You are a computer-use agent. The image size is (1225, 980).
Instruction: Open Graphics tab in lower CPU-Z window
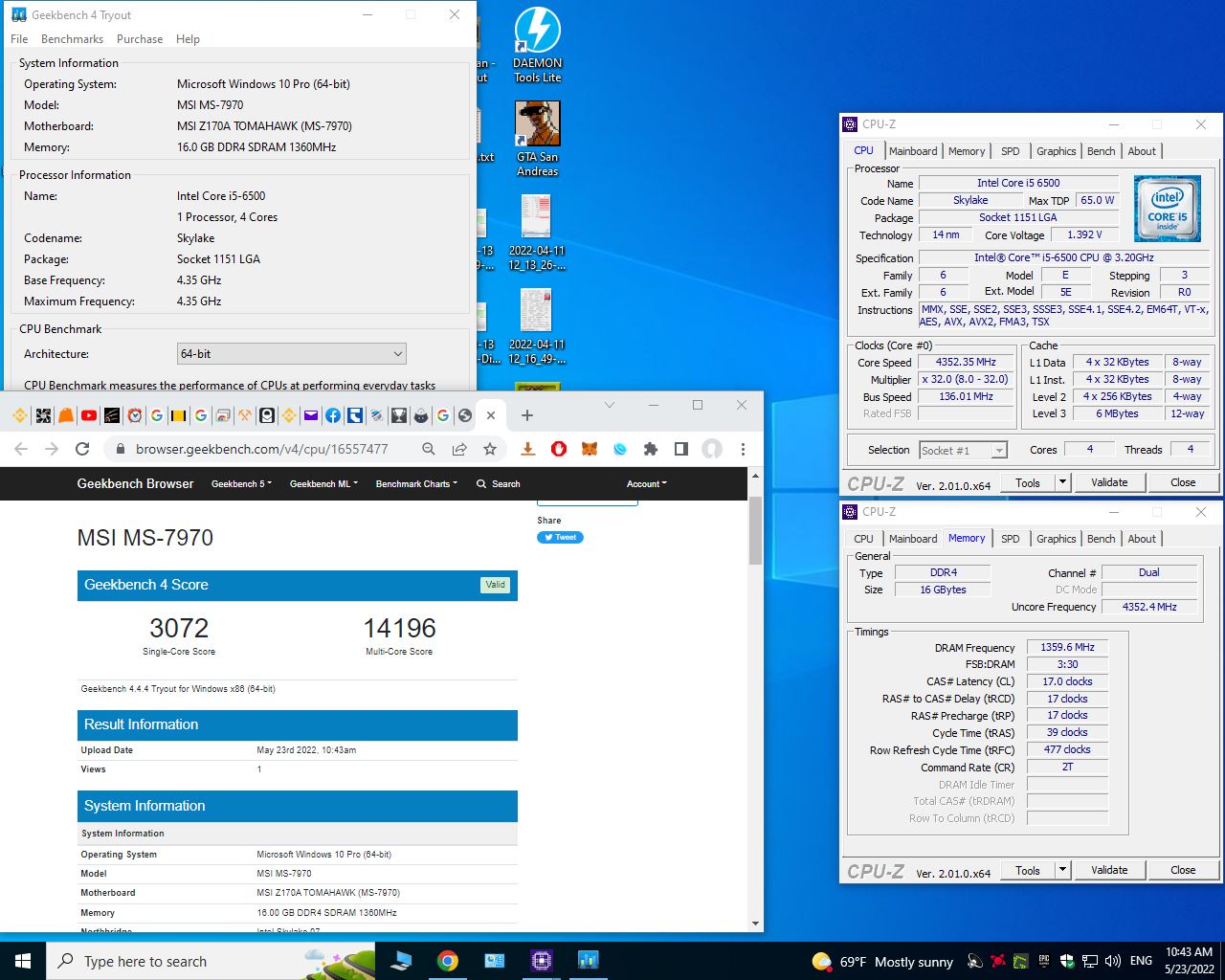[x=1057, y=539]
